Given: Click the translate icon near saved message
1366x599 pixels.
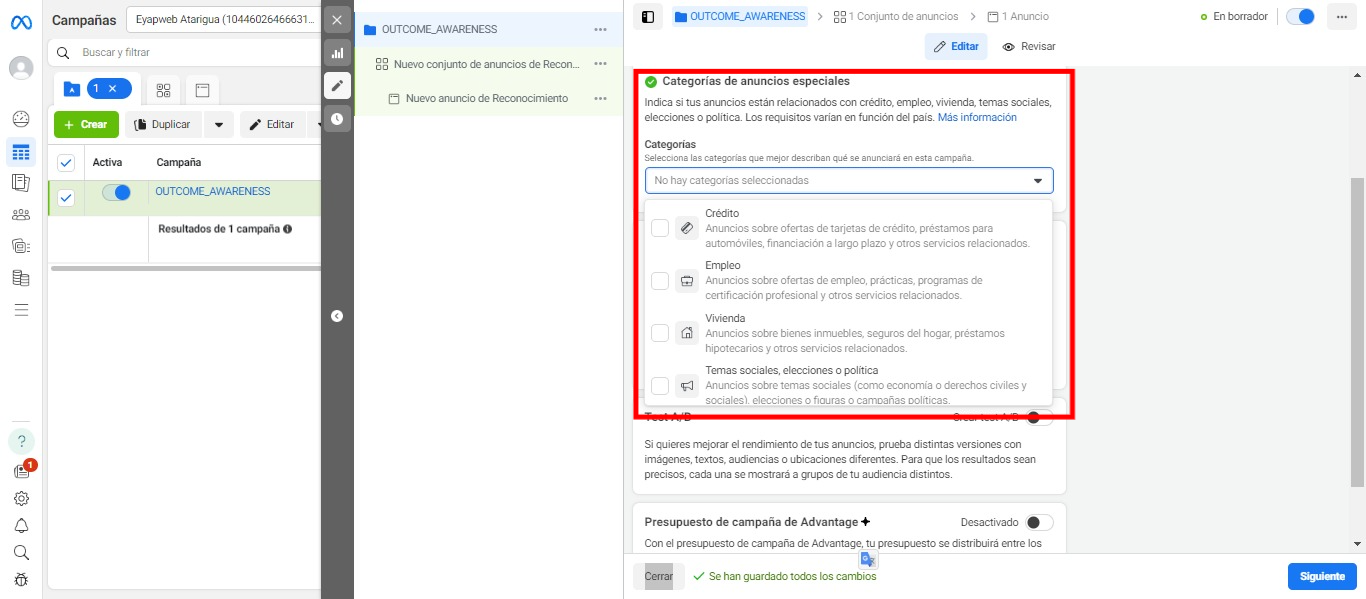Looking at the screenshot, I should click(x=868, y=560).
